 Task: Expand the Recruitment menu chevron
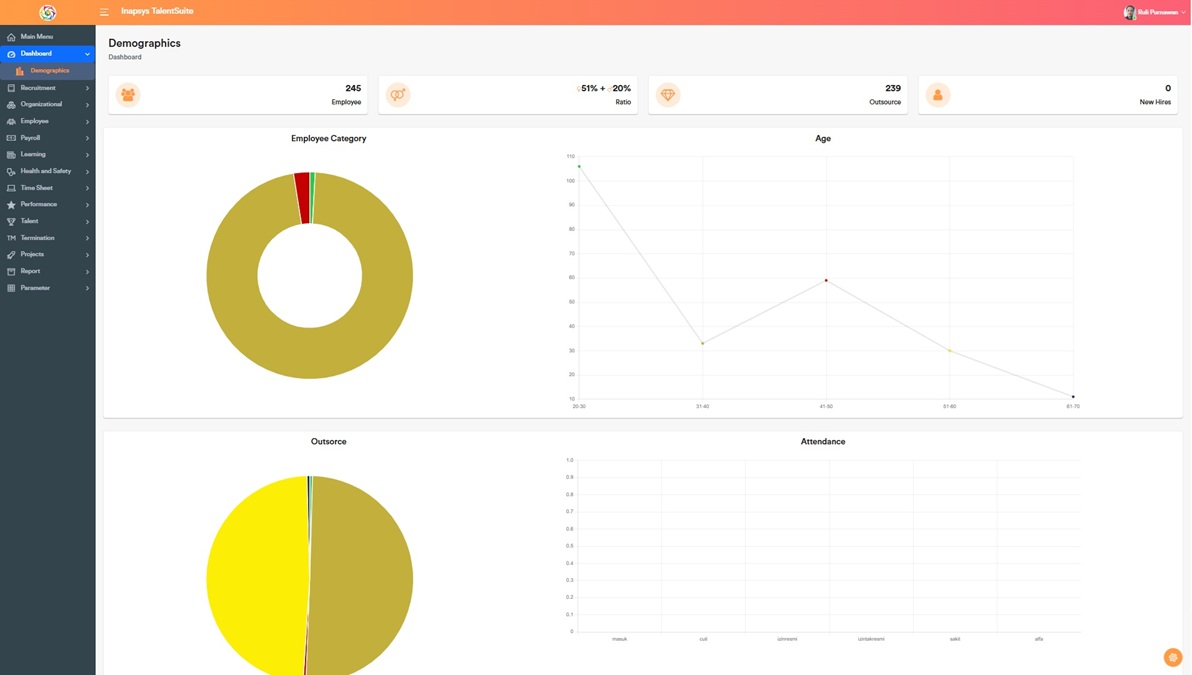[87, 88]
